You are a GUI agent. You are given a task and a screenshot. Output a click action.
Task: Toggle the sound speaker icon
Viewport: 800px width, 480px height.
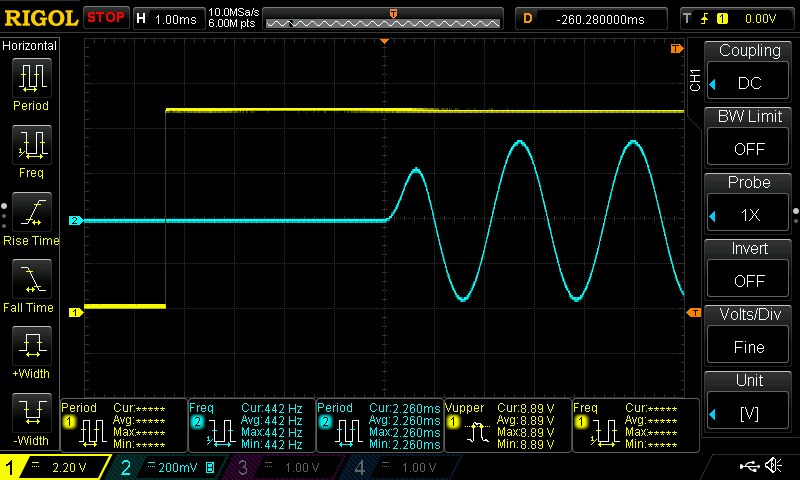[773, 466]
